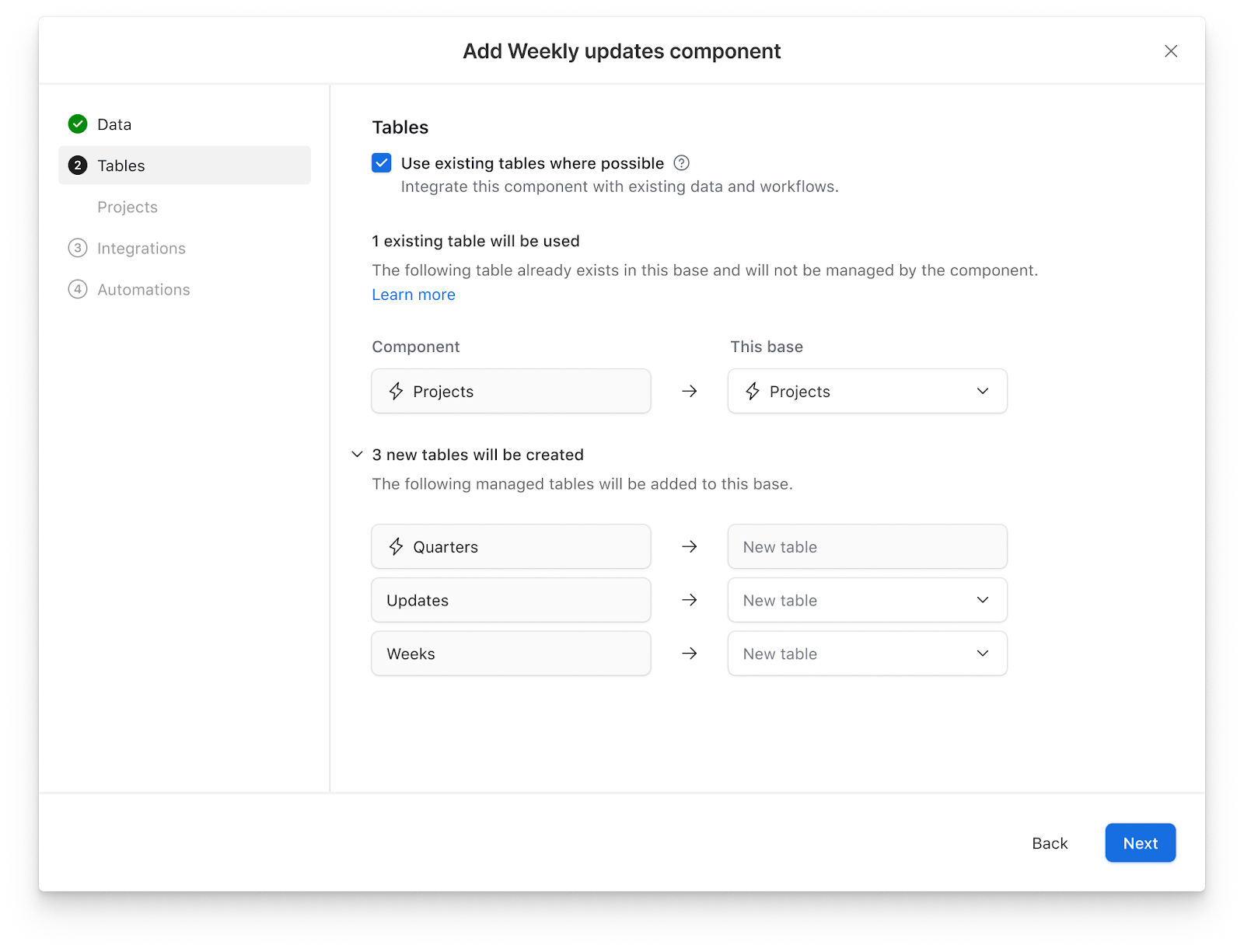Click the arrow icon after Weeks
The height and width of the screenshot is (952, 1244).
[x=689, y=654]
